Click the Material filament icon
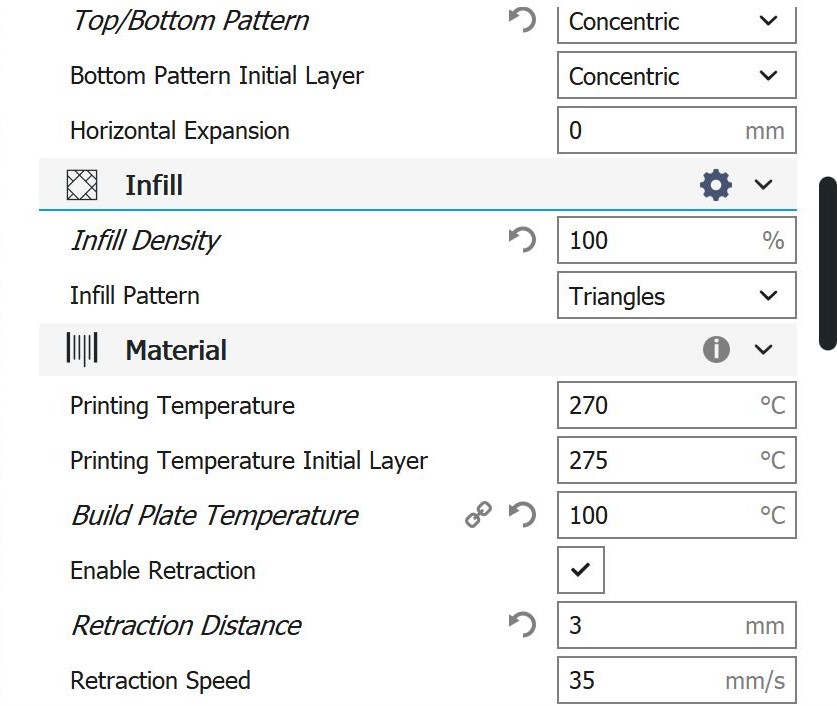This screenshot has height=706, width=837. 82,350
